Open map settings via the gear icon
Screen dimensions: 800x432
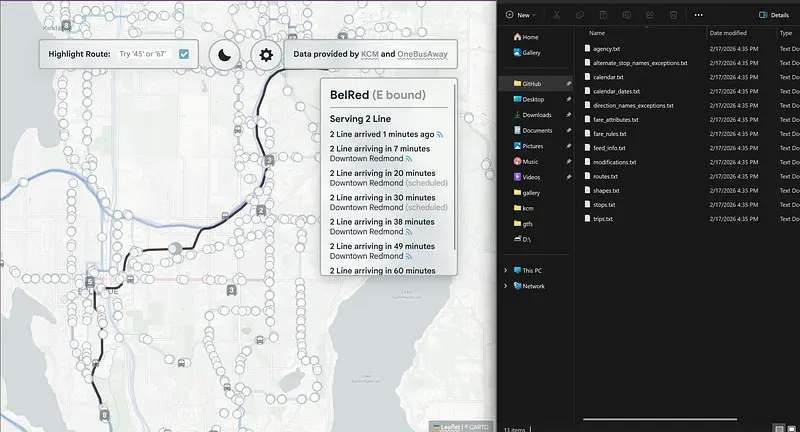click(266, 54)
